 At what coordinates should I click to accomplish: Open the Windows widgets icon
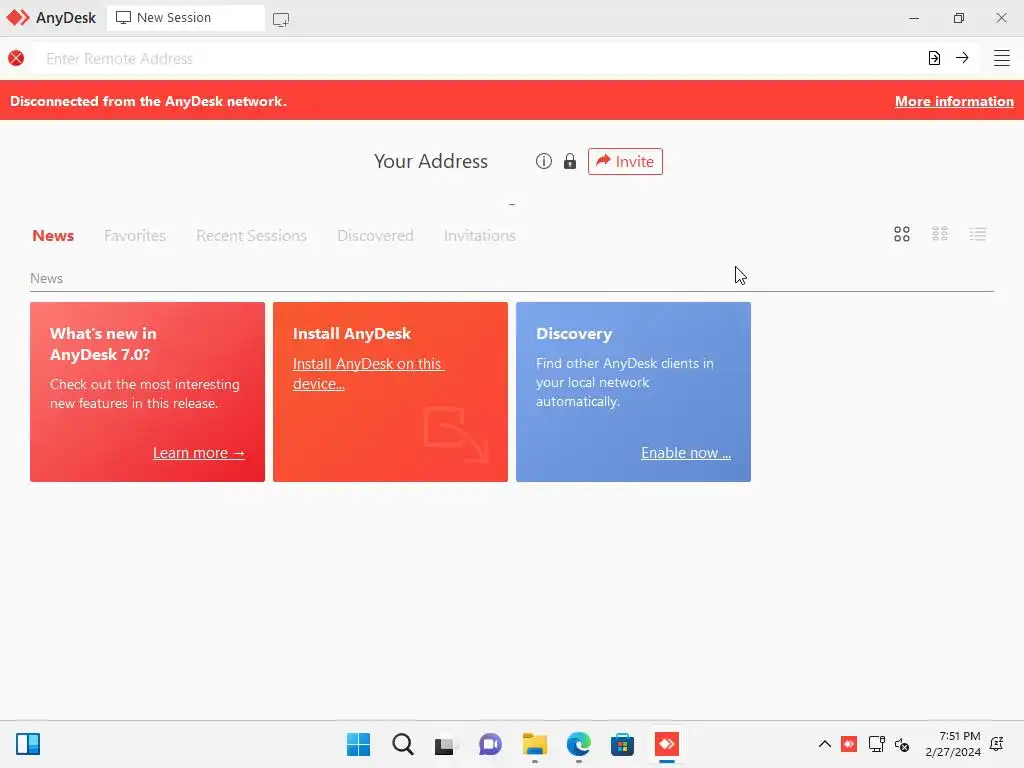pos(28,744)
